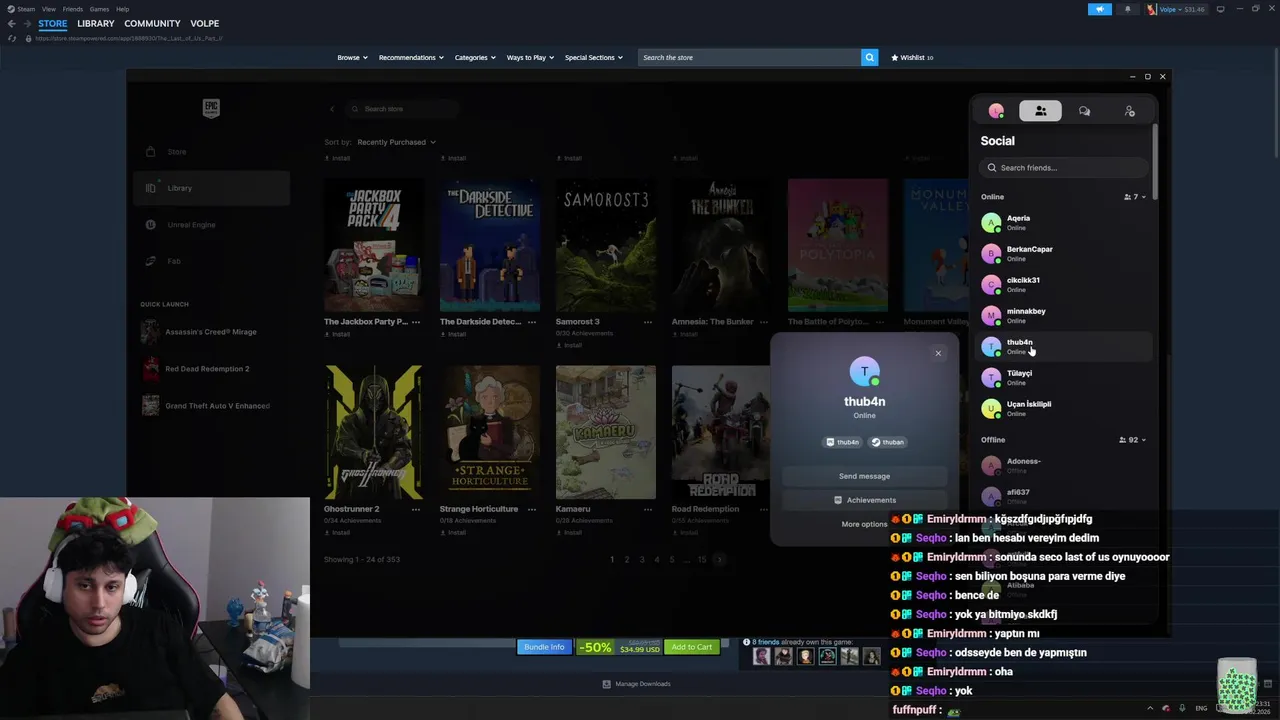Open more options for Samorost 3
This screenshot has height=720, width=1280.
coord(648,322)
